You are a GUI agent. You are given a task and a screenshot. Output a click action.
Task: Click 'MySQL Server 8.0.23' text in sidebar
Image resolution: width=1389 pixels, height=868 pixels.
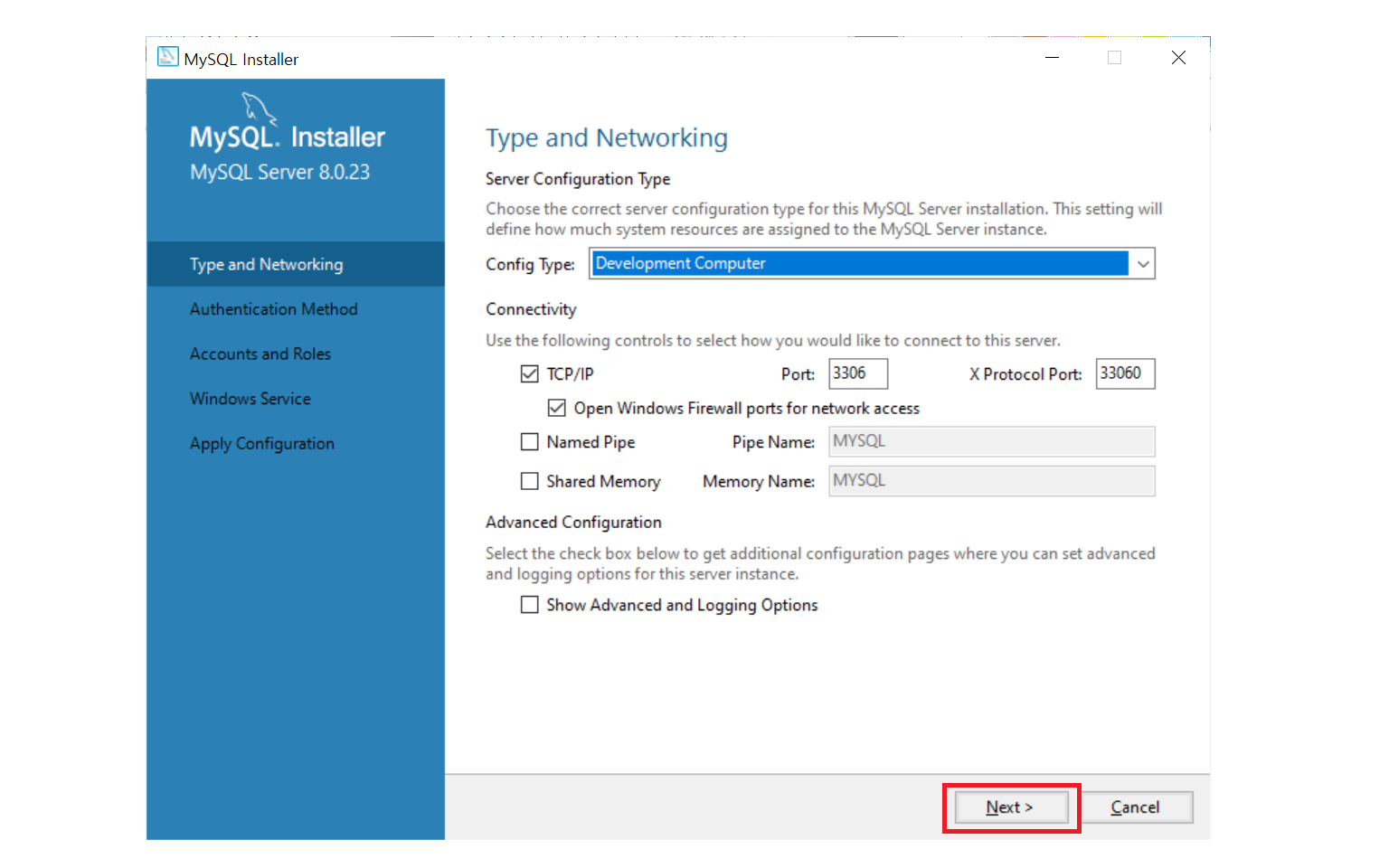click(279, 172)
